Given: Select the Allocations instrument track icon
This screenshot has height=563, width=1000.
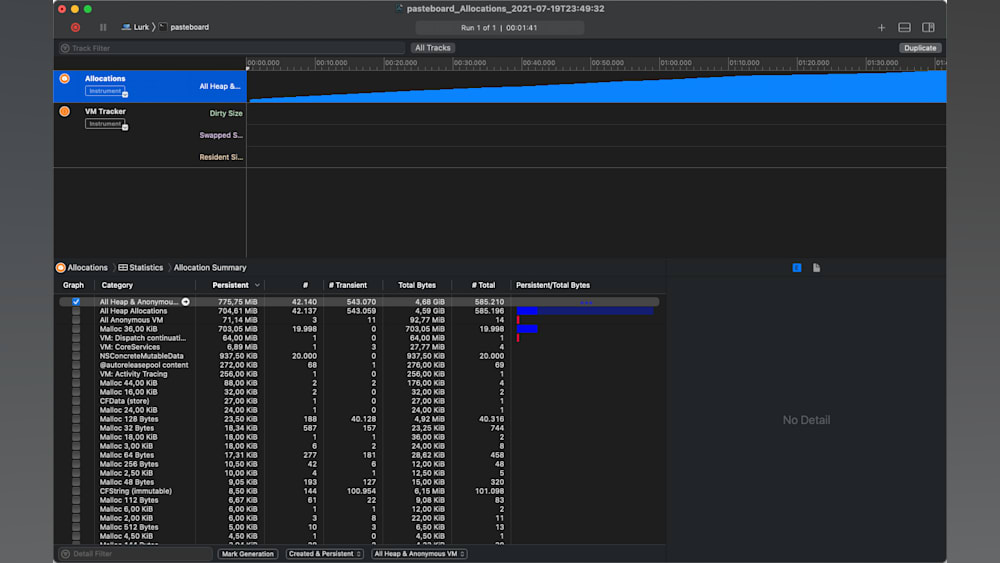Looking at the screenshot, I should click(x=64, y=78).
